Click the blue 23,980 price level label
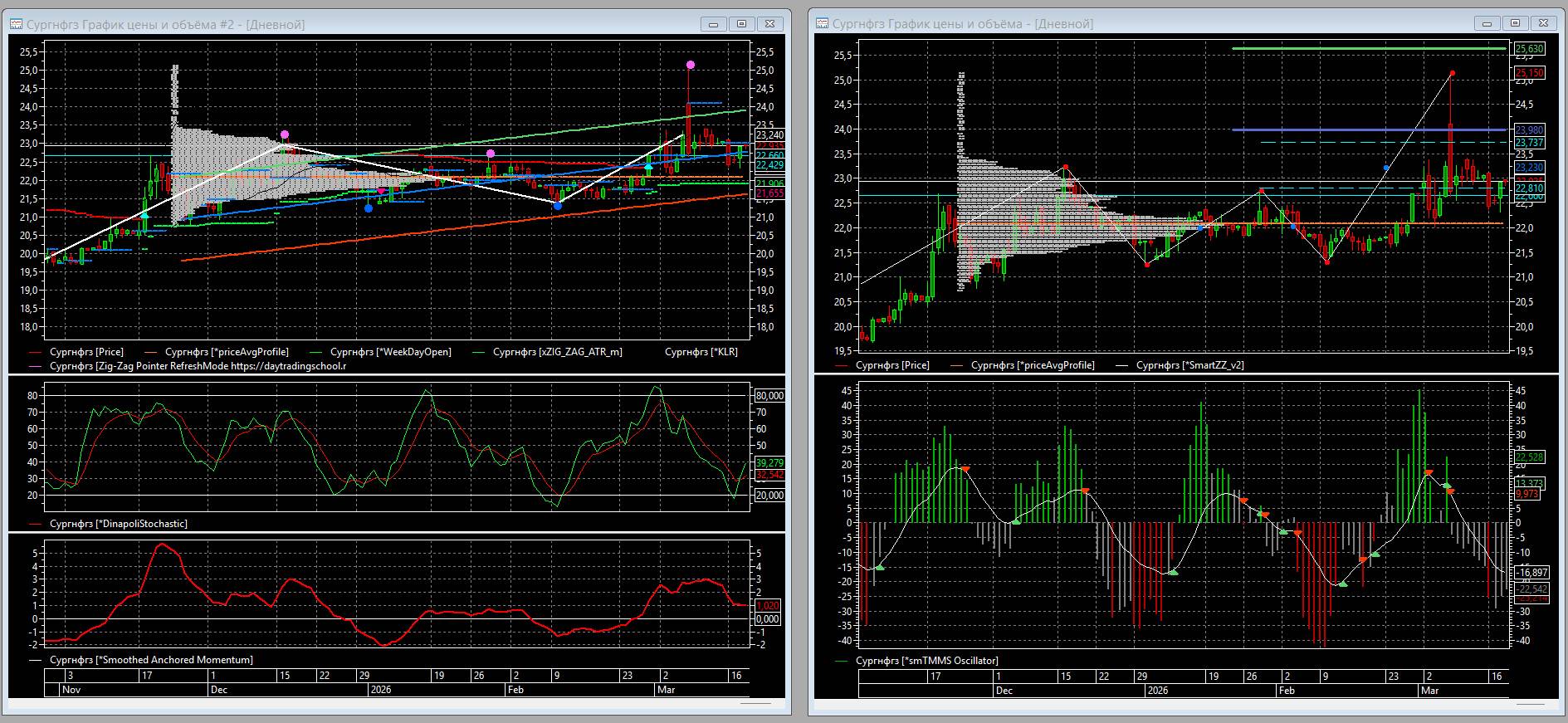Image resolution: width=1568 pixels, height=723 pixels. pyautogui.click(x=1530, y=129)
